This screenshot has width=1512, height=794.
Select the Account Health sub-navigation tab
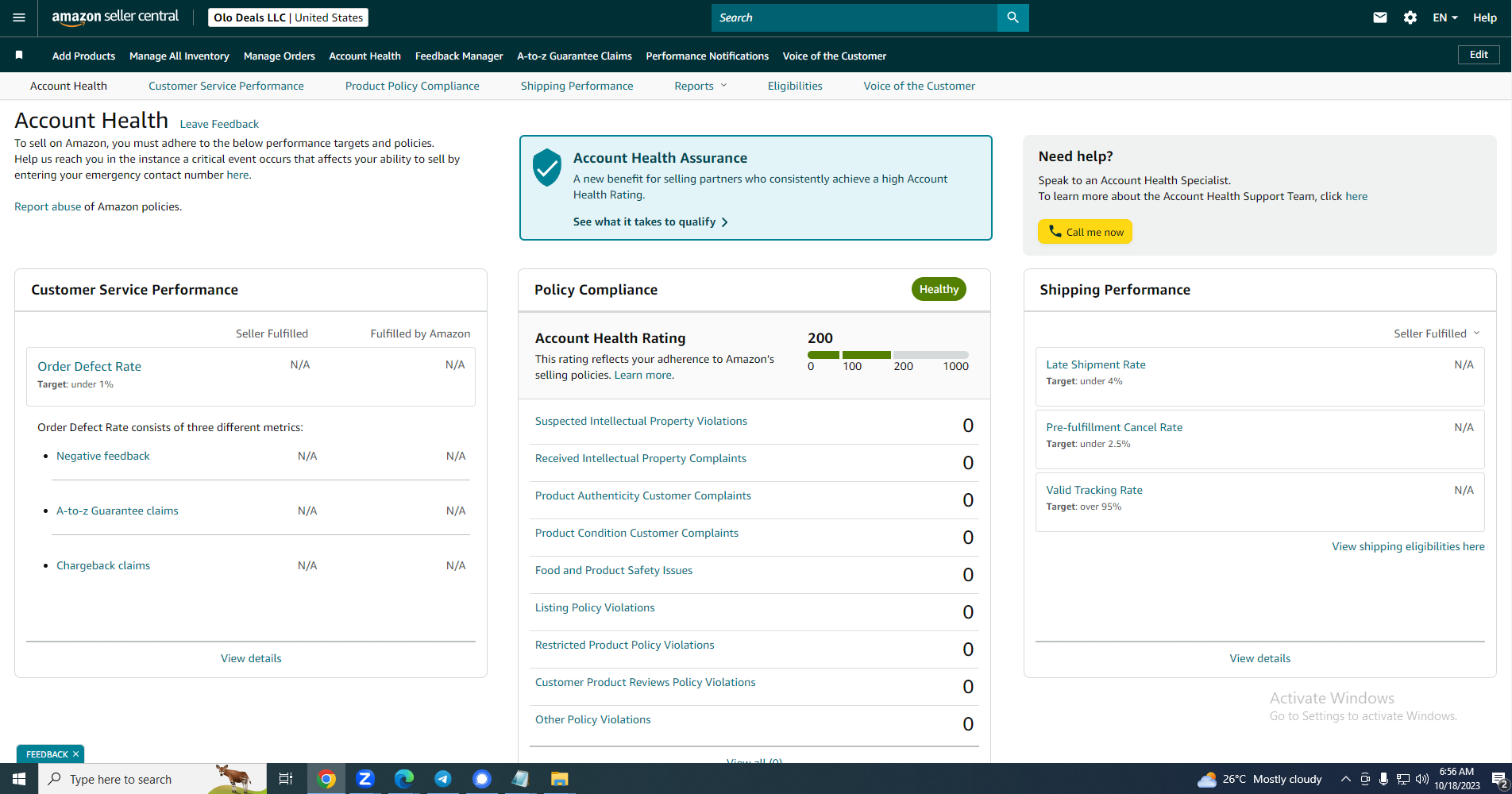[x=68, y=86]
